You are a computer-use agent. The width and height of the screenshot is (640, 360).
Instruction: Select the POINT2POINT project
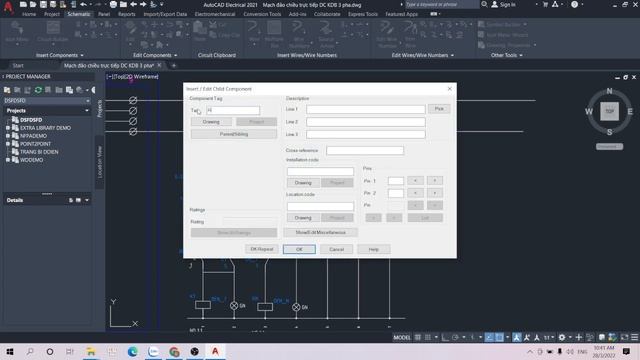36,144
